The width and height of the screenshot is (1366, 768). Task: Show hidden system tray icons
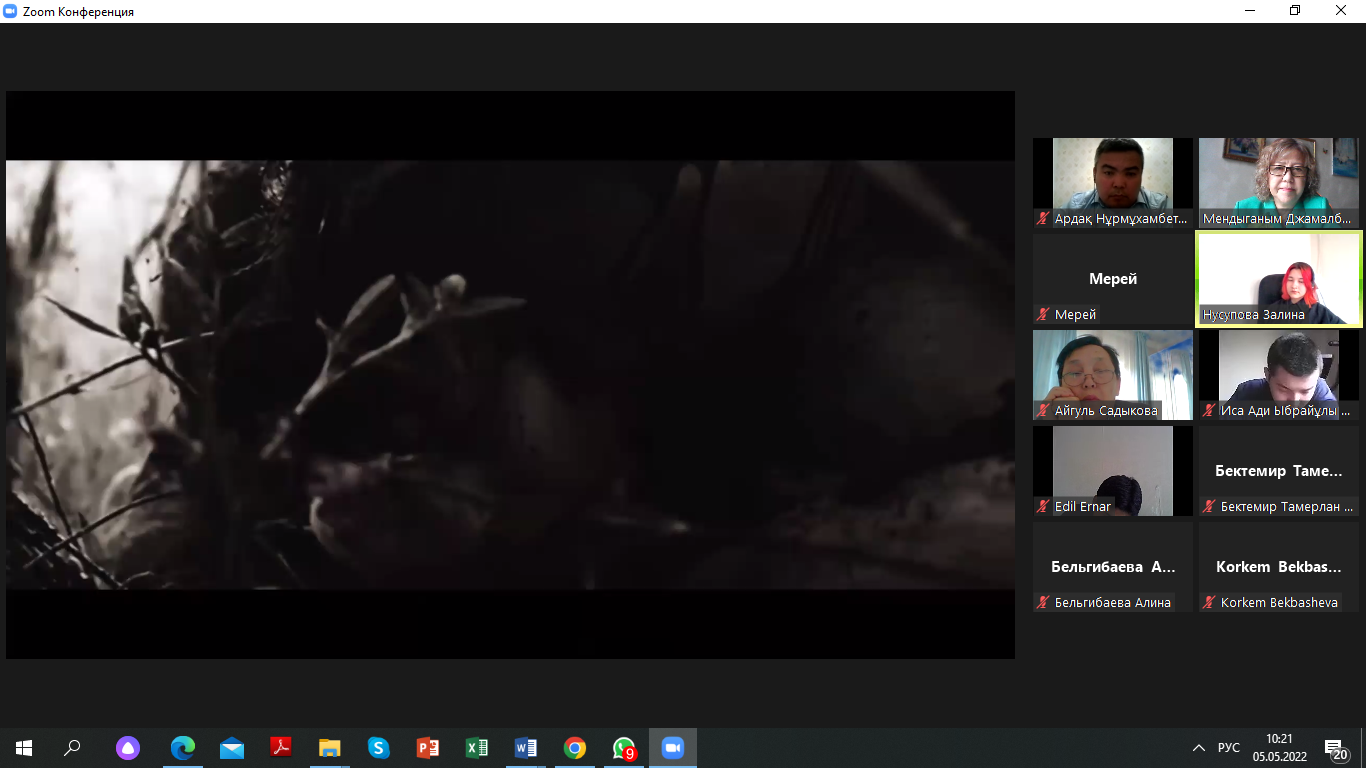pos(1199,748)
